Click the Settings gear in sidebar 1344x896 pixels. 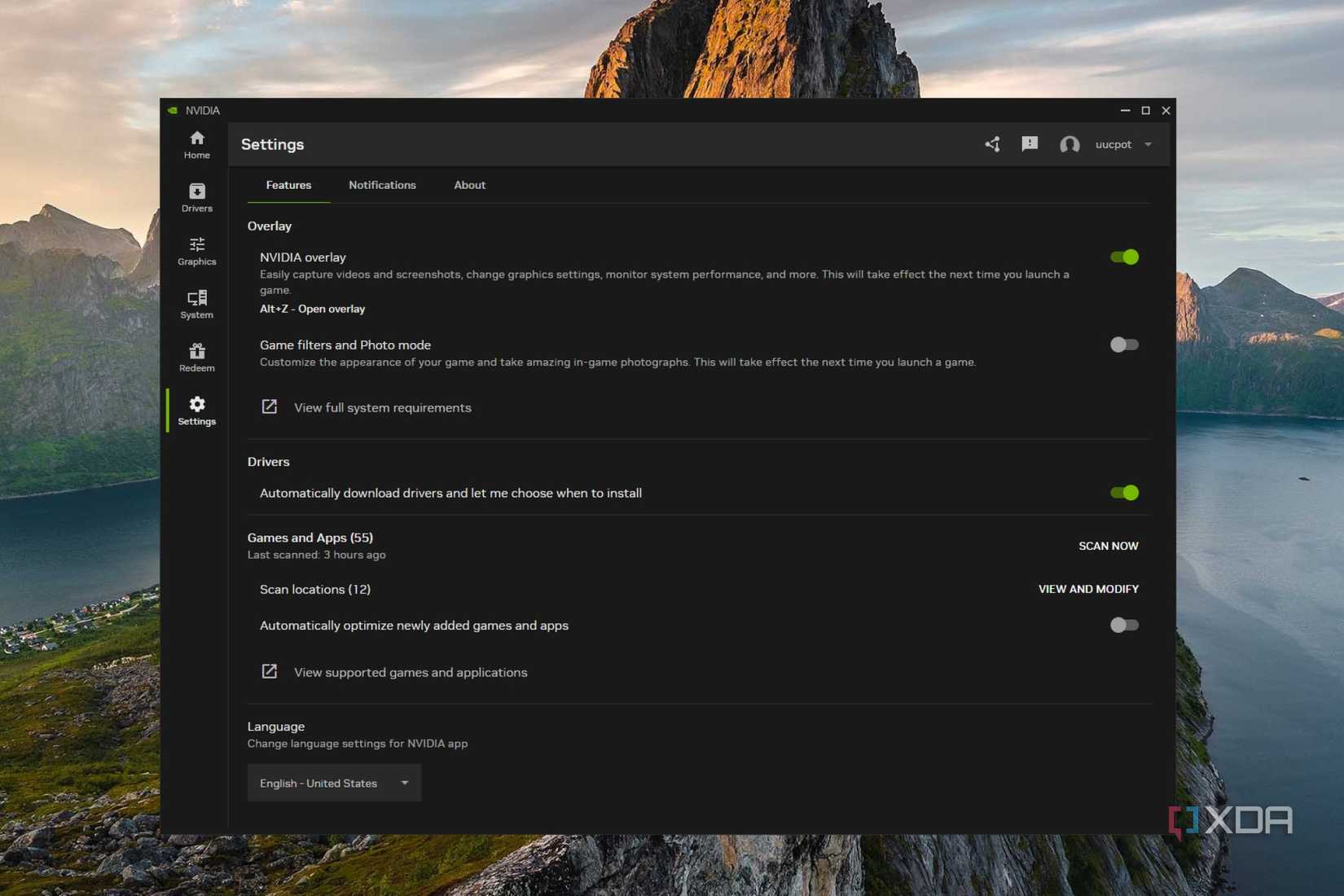coord(196,410)
